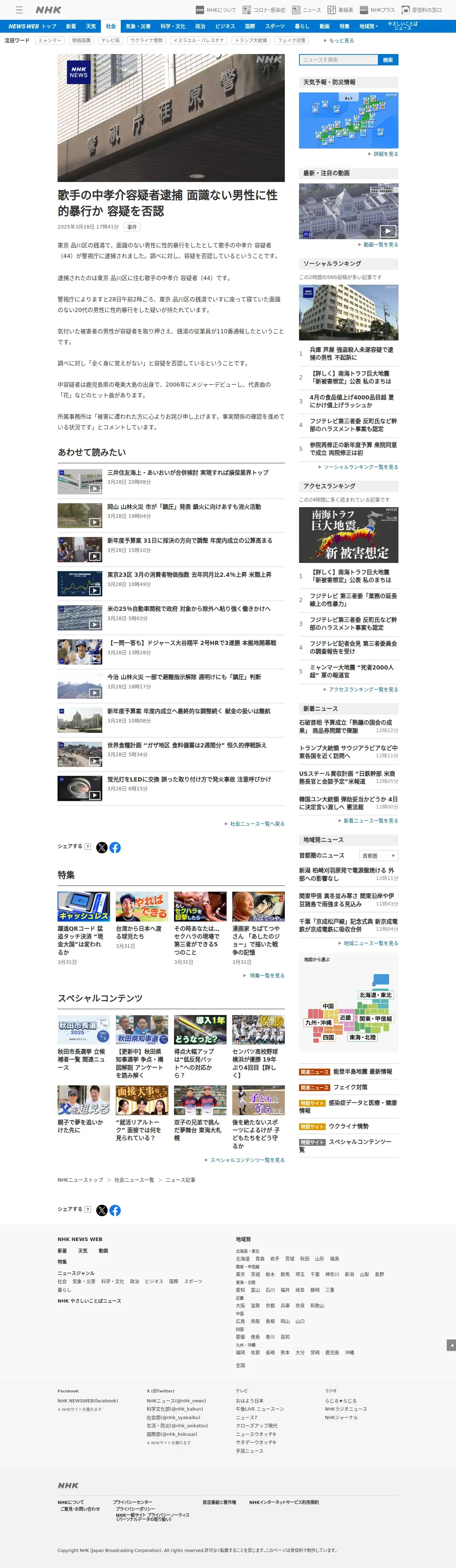Open the コロナ・感染症 header icon link
The height and width of the screenshot is (1568, 456).
click(x=264, y=10)
